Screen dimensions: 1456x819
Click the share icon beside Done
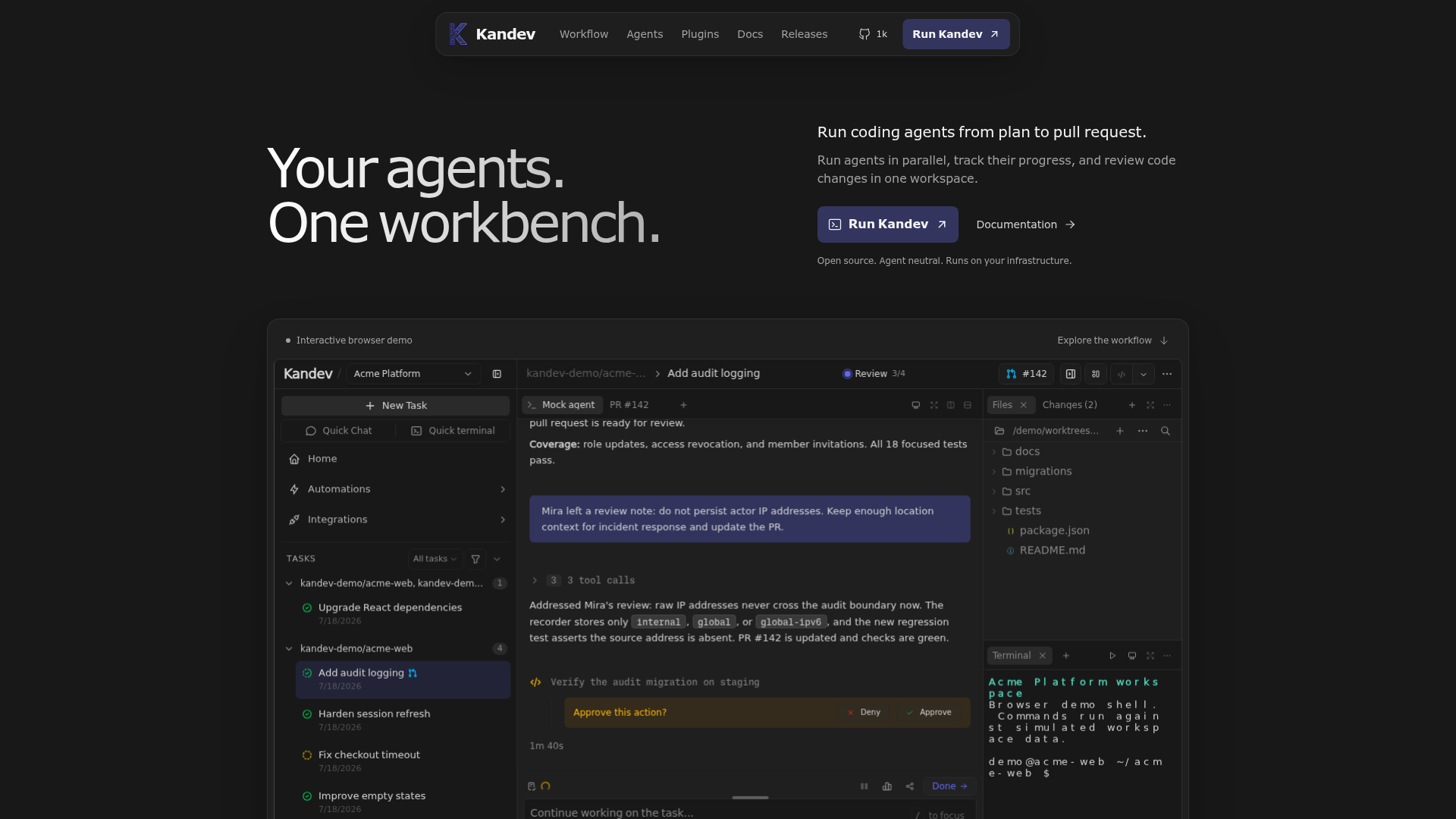pos(910,786)
